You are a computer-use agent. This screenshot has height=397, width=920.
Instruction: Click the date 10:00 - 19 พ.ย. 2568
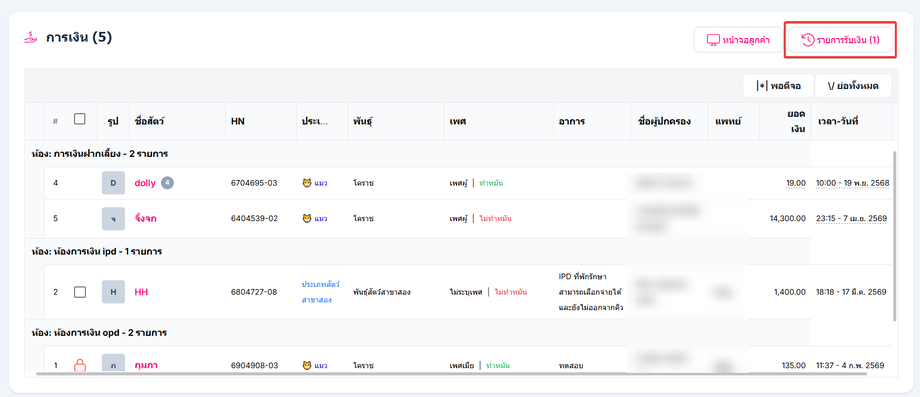click(853, 183)
